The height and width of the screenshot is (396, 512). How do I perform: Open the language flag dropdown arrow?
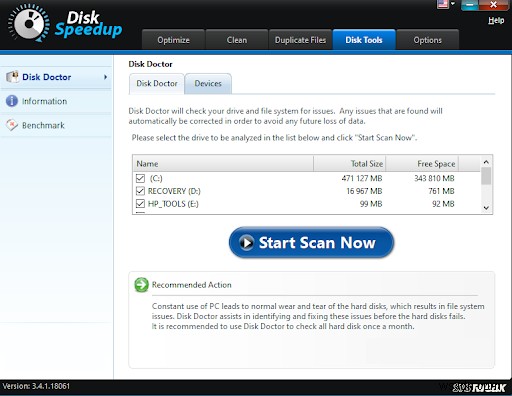coord(453,4)
